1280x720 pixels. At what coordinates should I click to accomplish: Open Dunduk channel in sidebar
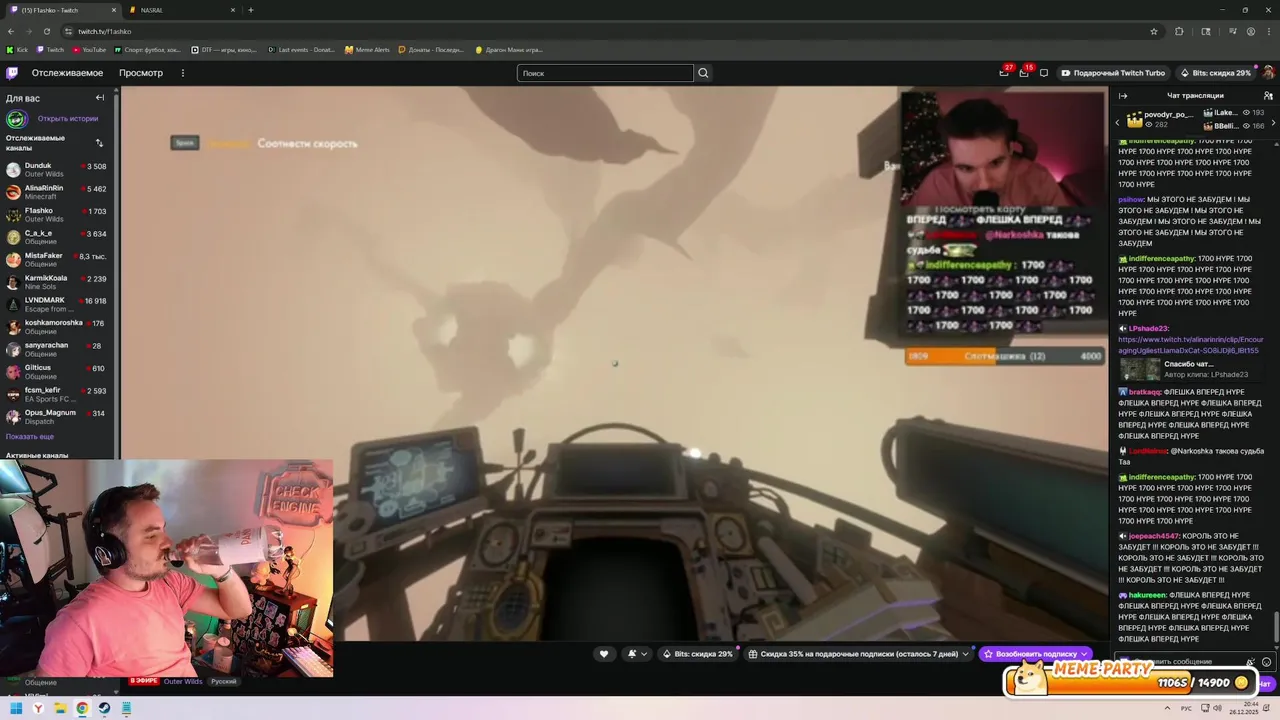58,170
